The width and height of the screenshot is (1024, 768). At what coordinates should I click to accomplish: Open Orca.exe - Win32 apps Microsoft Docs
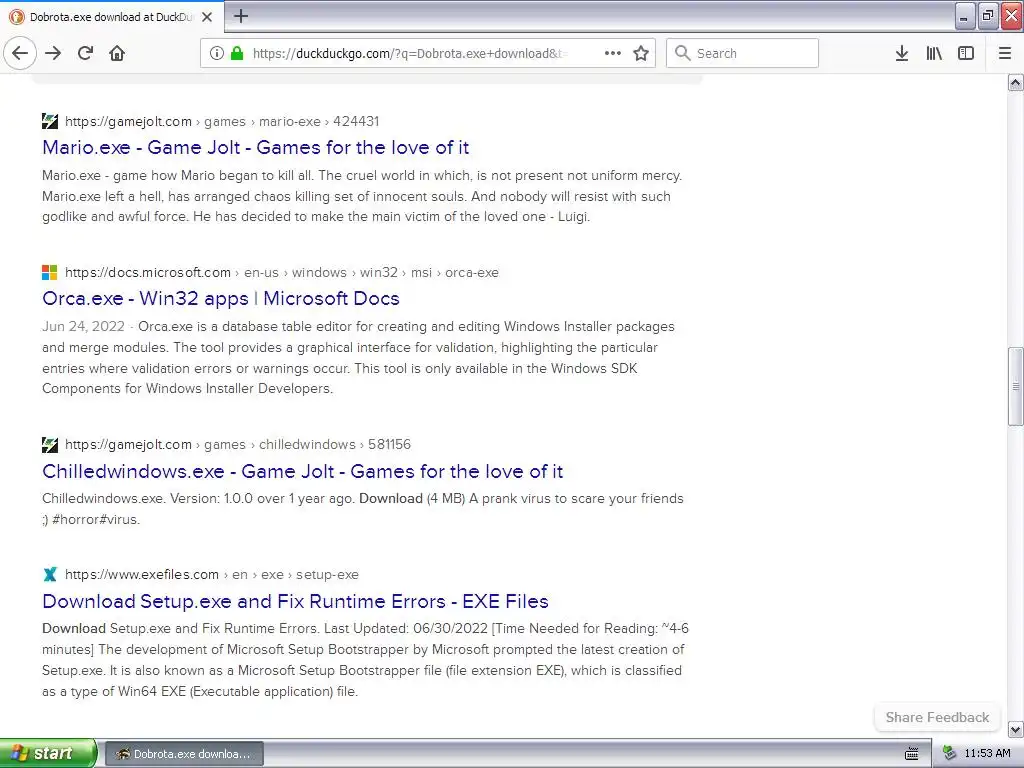[x=221, y=298]
